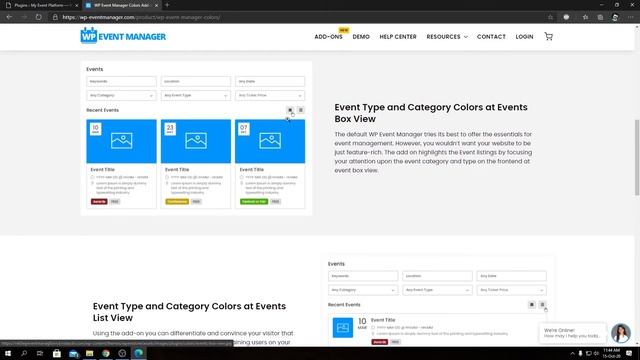
Task: Click the WP Event Manager logo
Action: (123, 36)
